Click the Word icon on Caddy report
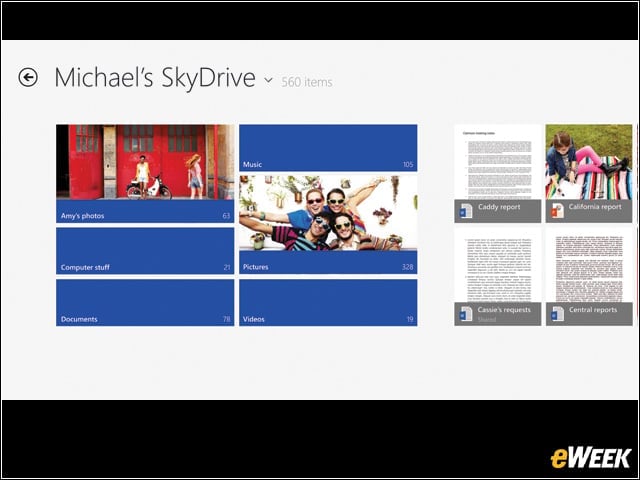 pos(466,211)
